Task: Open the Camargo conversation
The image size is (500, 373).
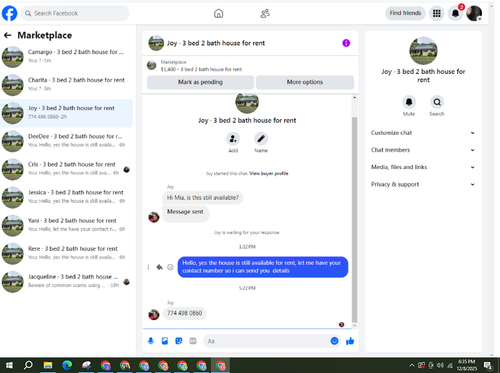Action: tap(67, 56)
